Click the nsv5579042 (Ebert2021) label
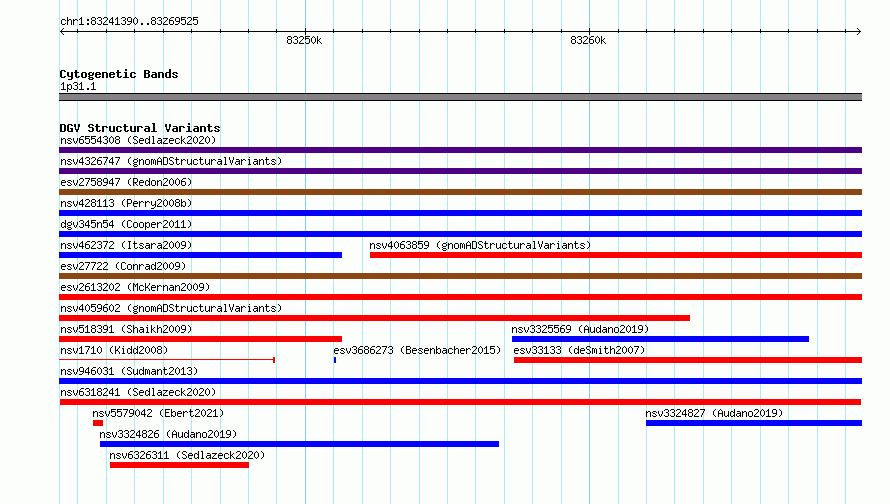Screen dimensions: 890x504 (158, 413)
